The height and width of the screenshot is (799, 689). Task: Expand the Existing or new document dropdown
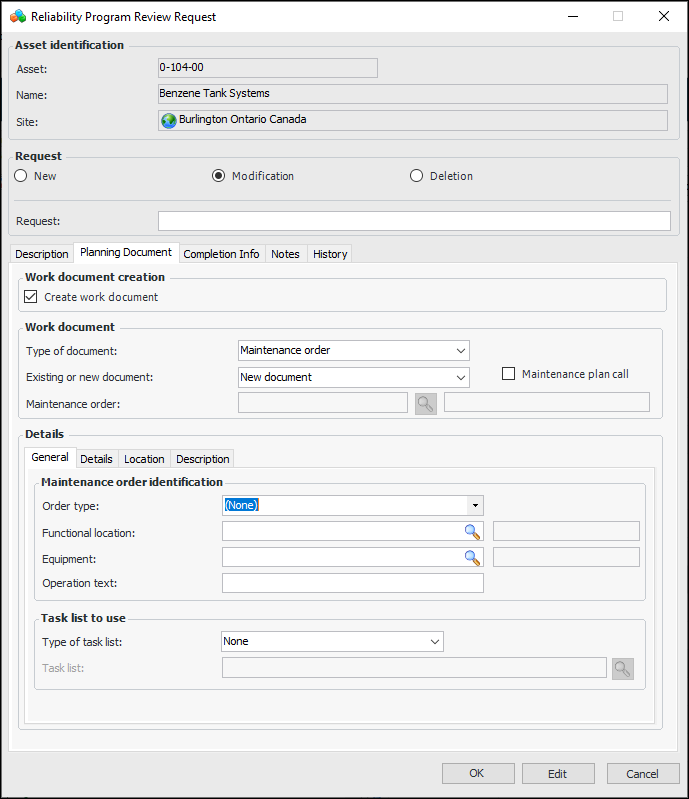coord(354,377)
